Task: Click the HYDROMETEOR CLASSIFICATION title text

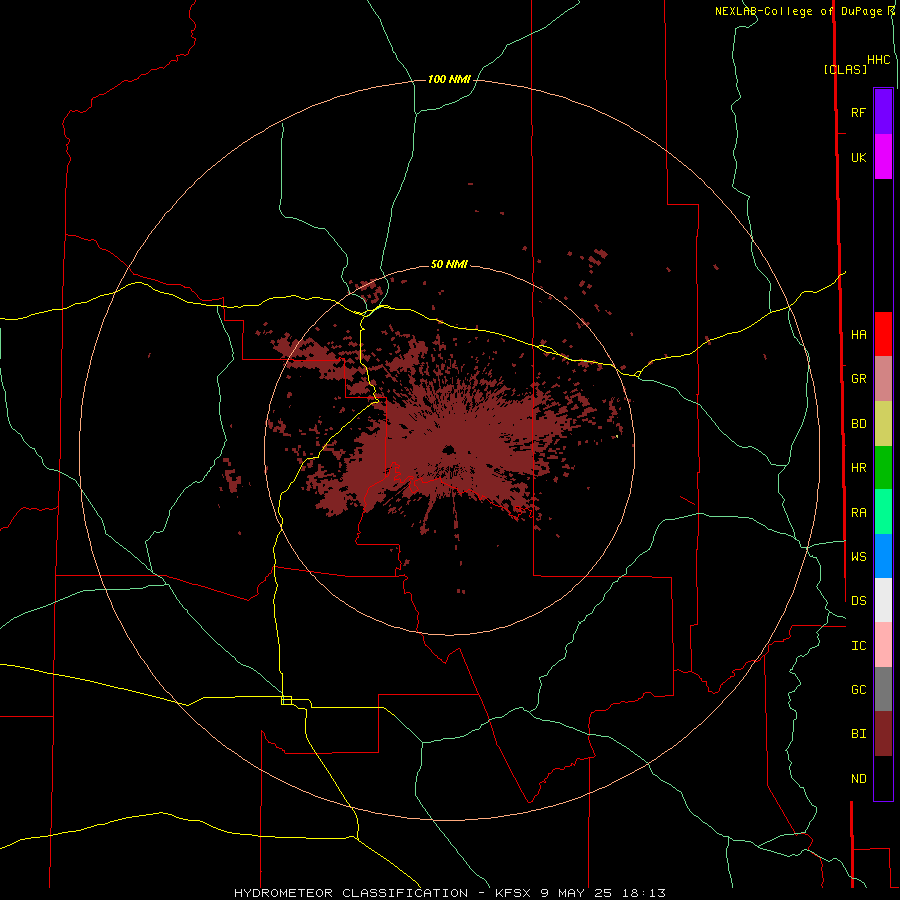Action: (351, 893)
